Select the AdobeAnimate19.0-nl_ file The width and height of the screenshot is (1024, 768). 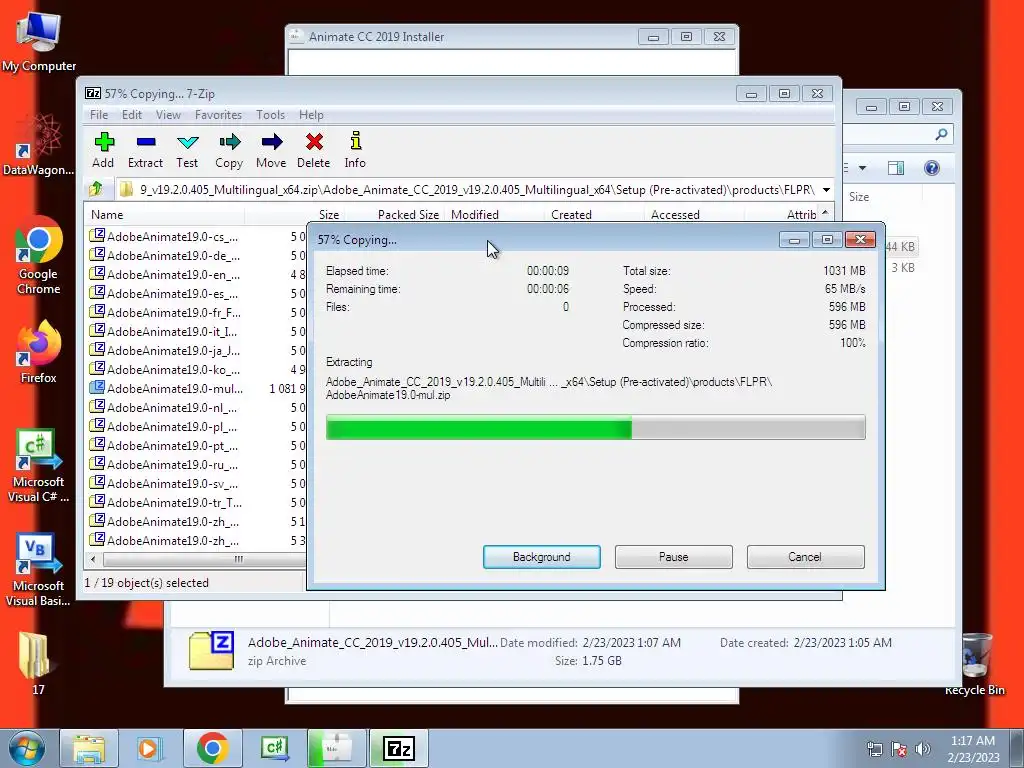click(165, 408)
